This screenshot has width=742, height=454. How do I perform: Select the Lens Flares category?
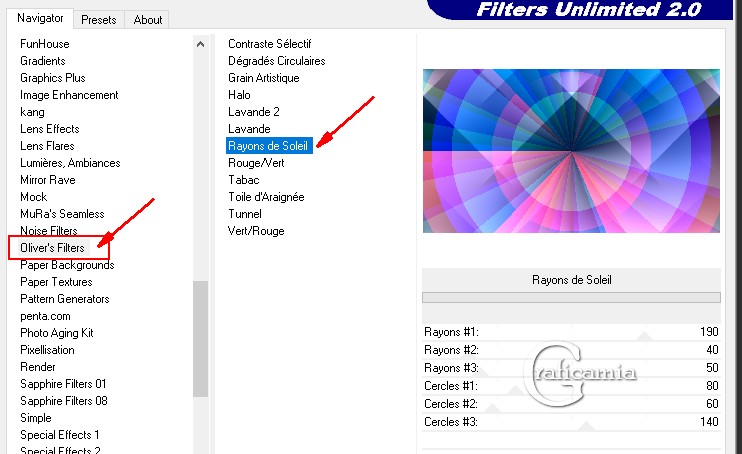[x=47, y=146]
